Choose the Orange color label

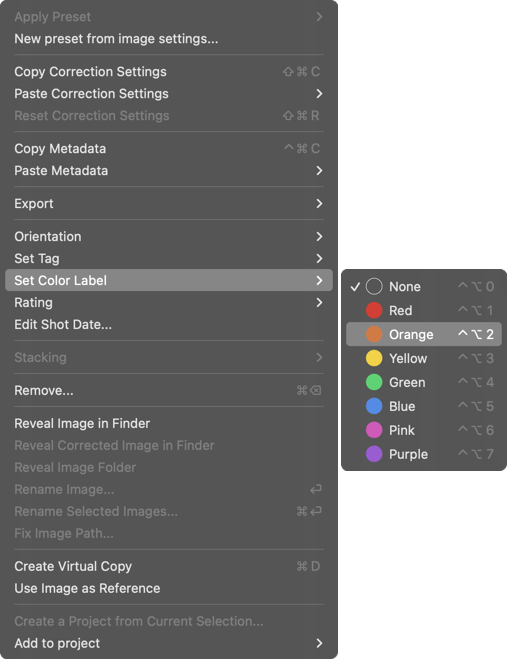point(423,335)
